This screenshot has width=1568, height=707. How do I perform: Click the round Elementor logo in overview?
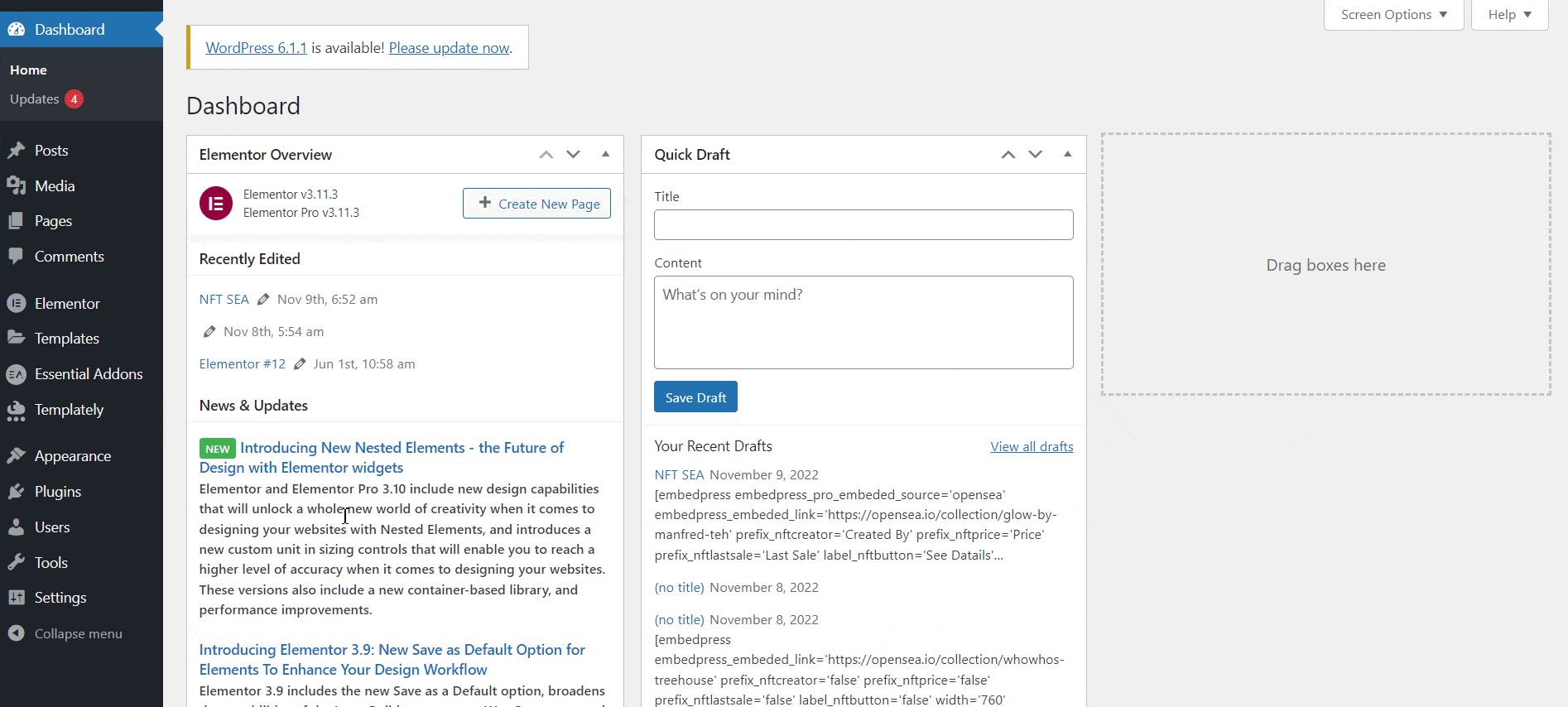pyautogui.click(x=216, y=204)
